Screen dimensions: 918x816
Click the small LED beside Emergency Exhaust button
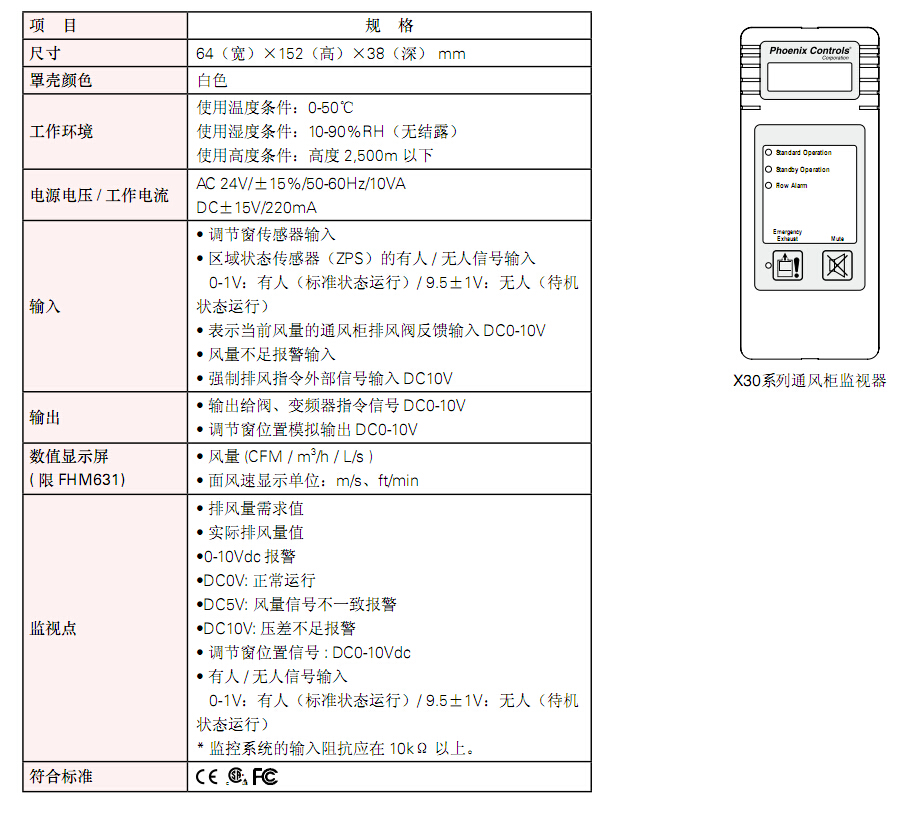pyautogui.click(x=768, y=267)
